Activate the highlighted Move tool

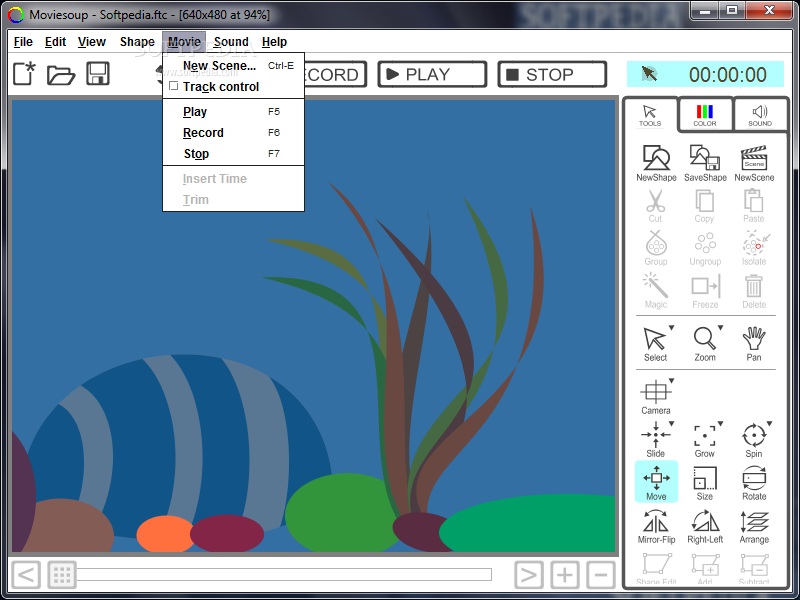pos(656,482)
